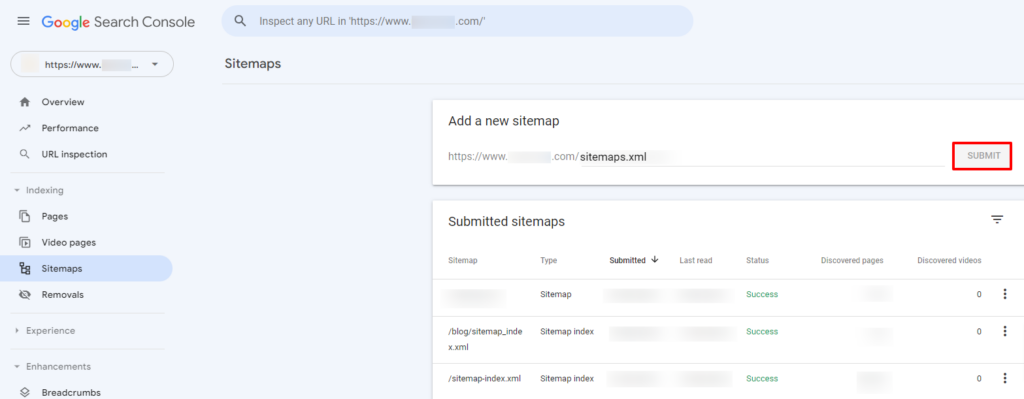Sort by Discovered videos column header
Screen dimensions: 1024x399
949,260
